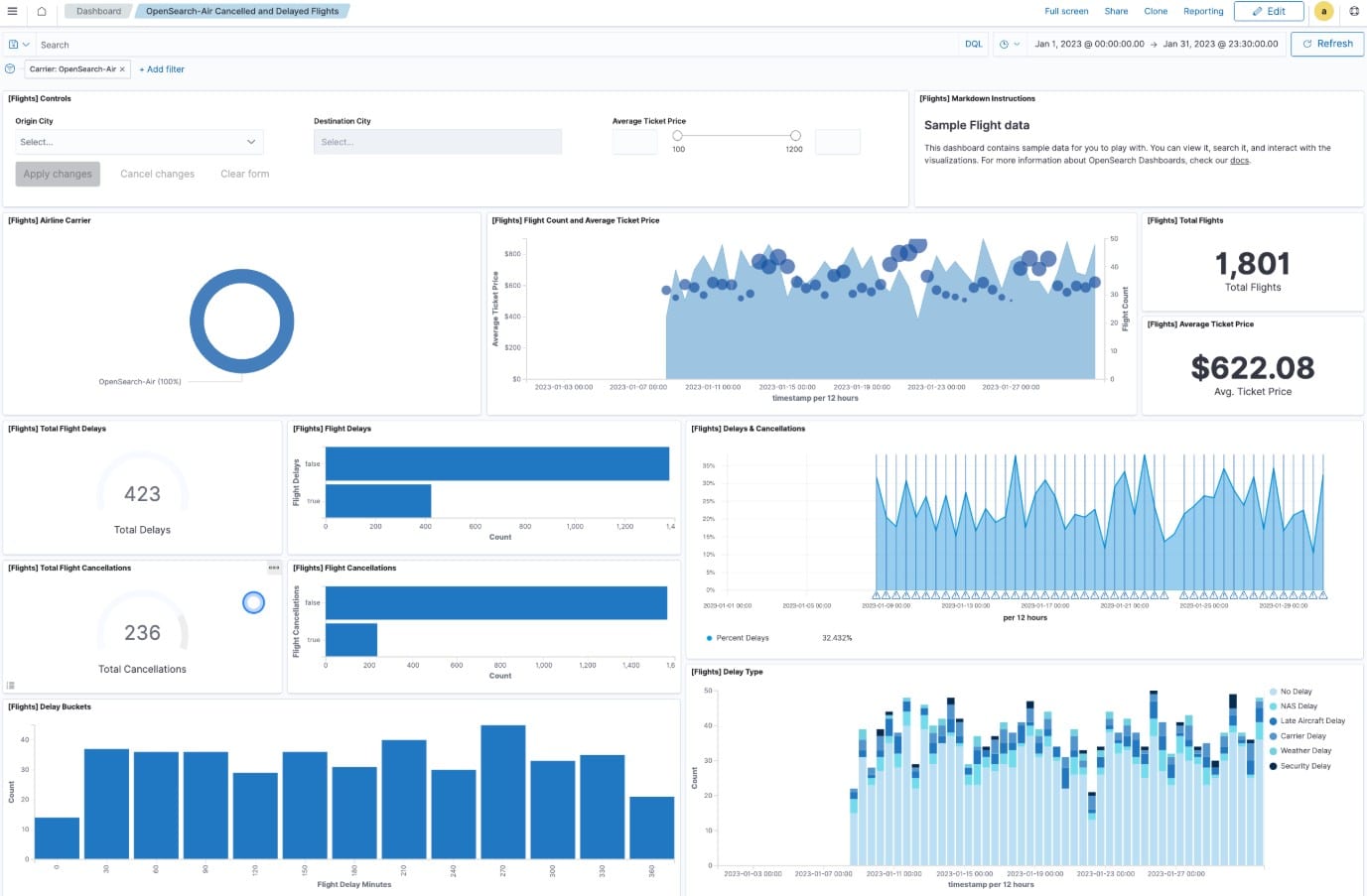
Task: Click the 'OpenSearch-Air (100%)' donut label
Action: pyautogui.click(x=140, y=382)
